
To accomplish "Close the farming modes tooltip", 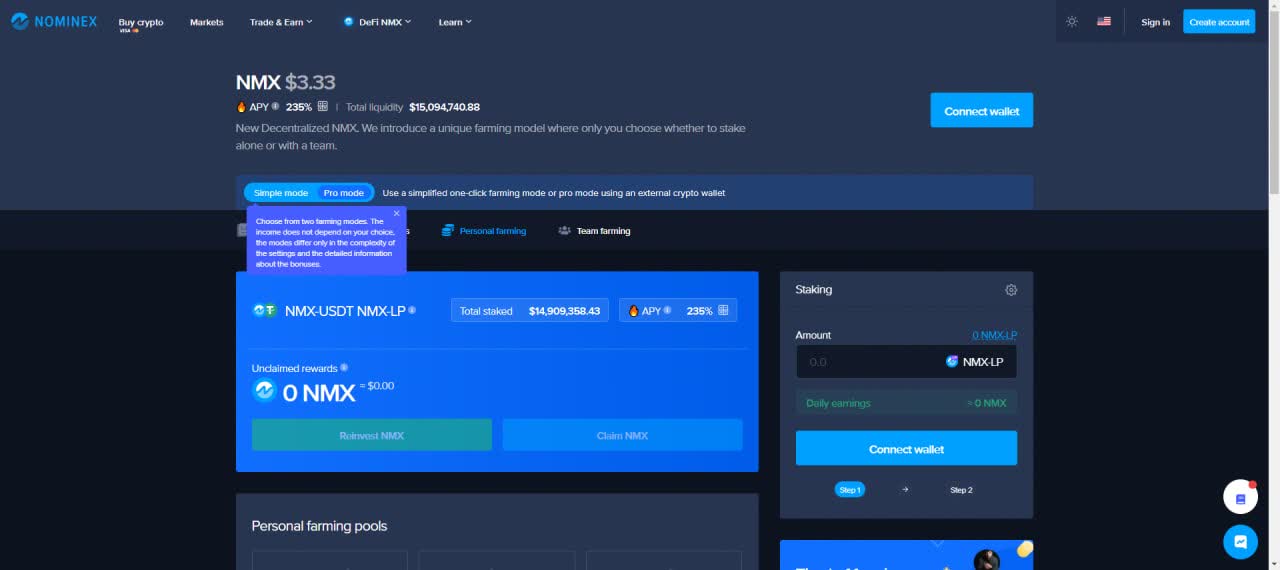I will point(397,213).
